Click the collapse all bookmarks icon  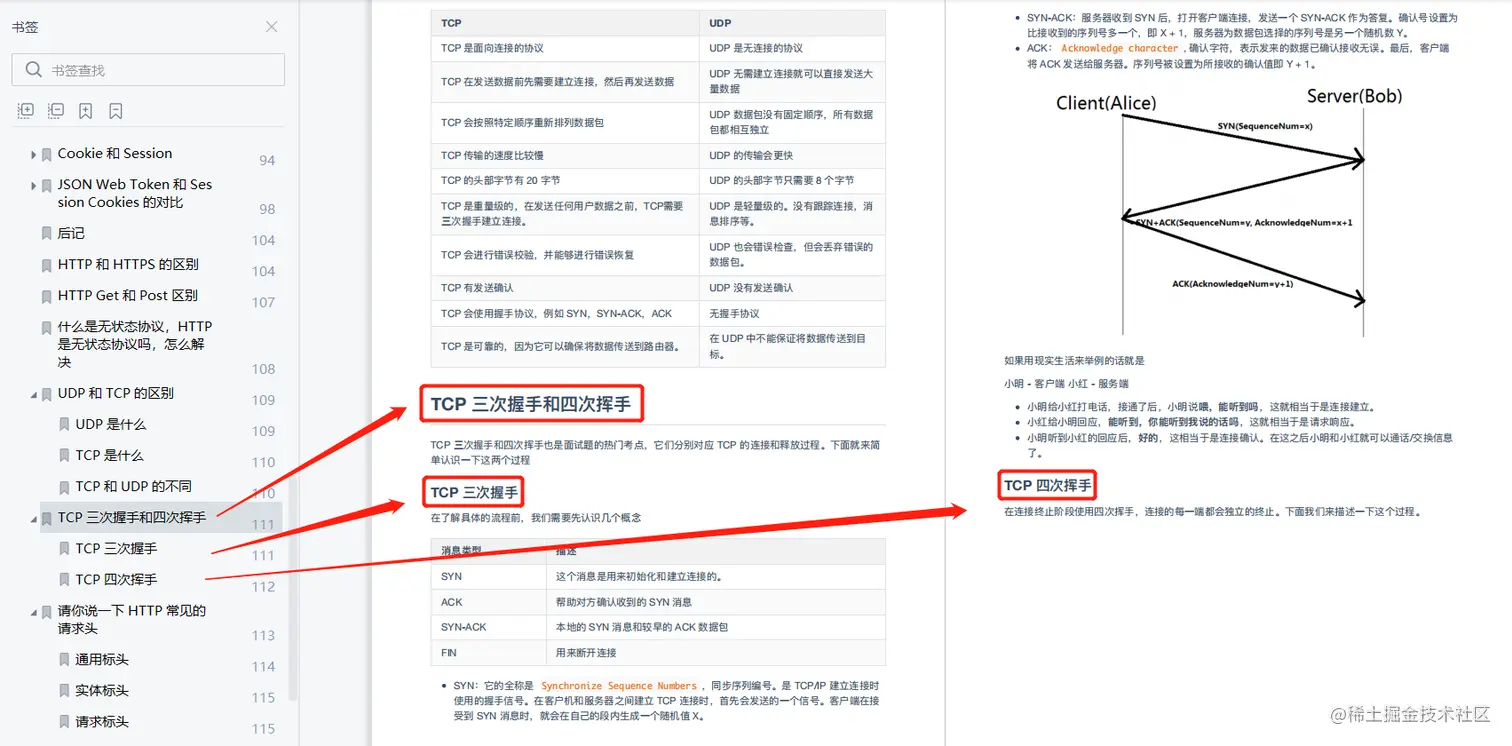point(56,110)
